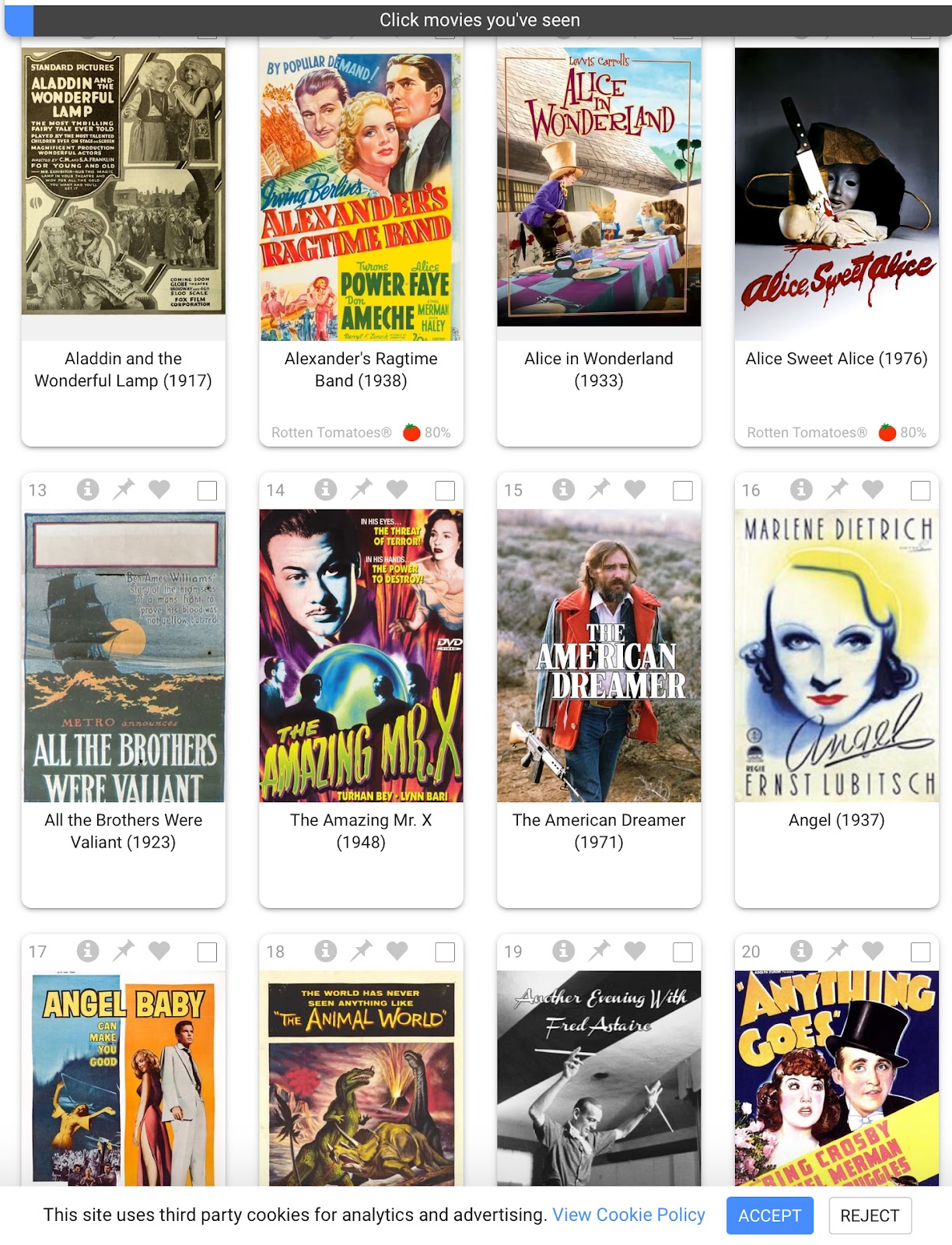The image size is (952, 1245).
Task: Check All the Brothers Were Valiant as seen
Action: click(x=207, y=490)
